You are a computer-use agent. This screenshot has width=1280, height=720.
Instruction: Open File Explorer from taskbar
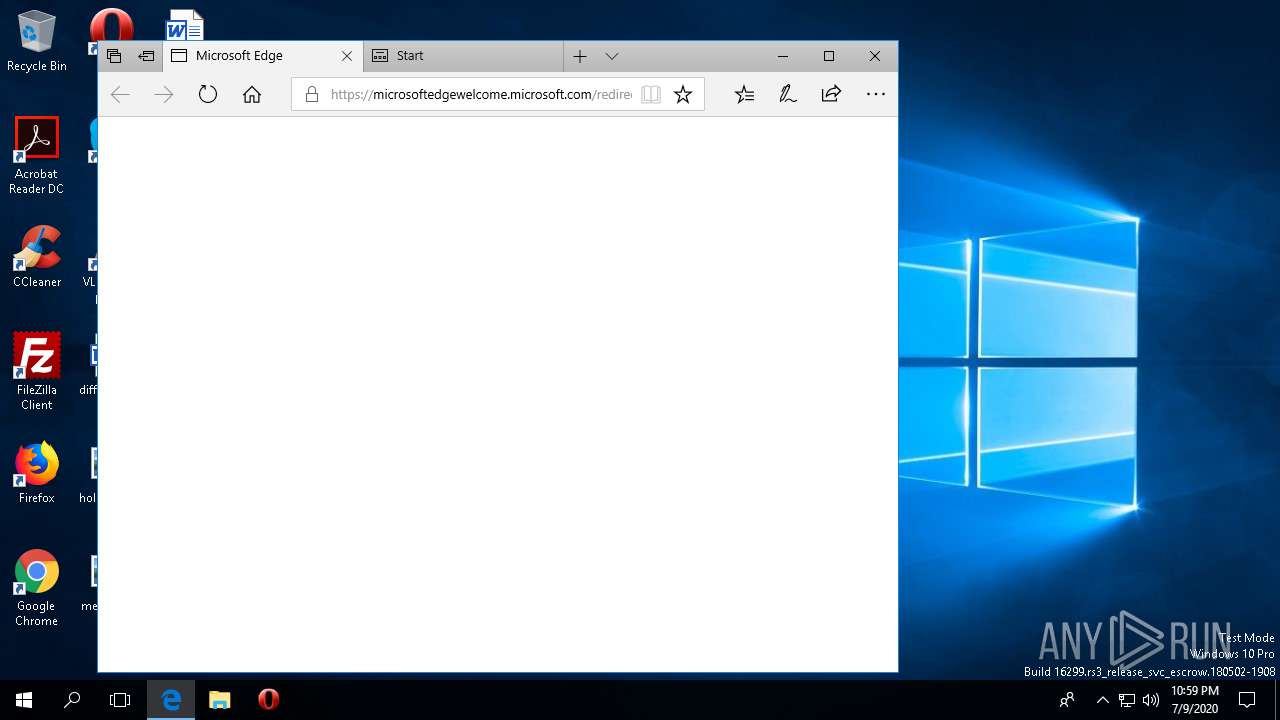click(220, 700)
